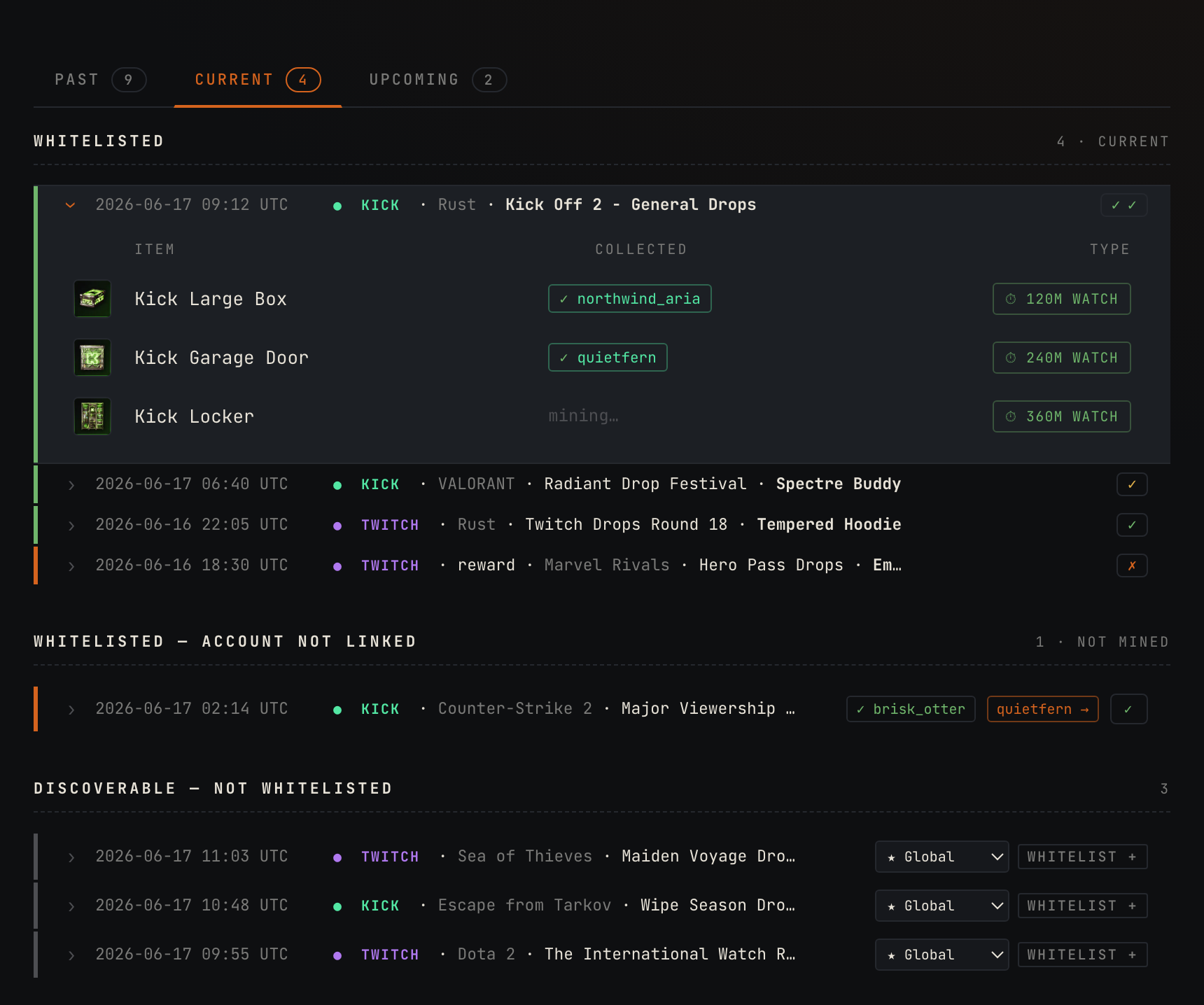Toggle the X box on Hero Pass Drops row
The width and height of the screenshot is (1204, 1005).
click(1132, 565)
